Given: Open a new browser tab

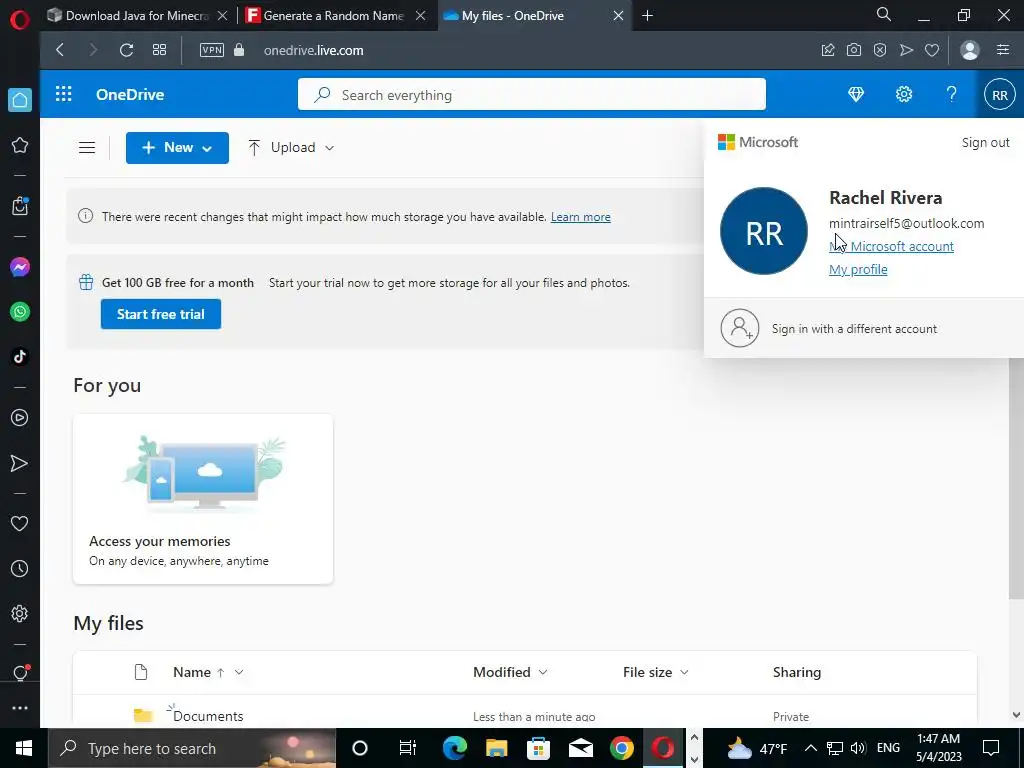Looking at the screenshot, I should [x=647, y=16].
